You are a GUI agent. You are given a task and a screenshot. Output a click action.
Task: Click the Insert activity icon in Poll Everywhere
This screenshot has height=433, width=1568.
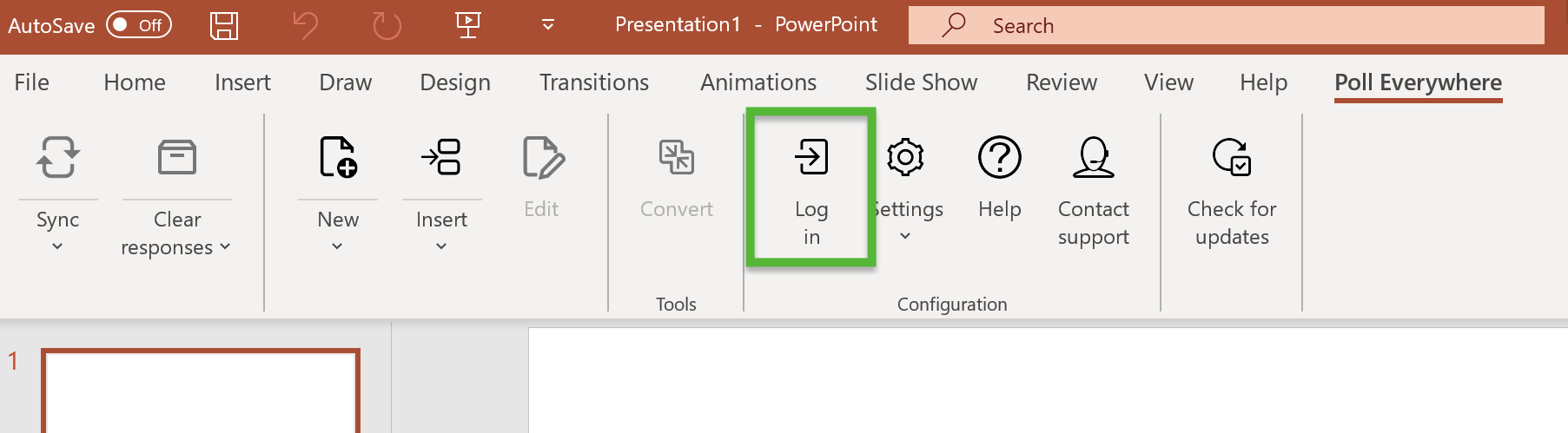point(441,157)
